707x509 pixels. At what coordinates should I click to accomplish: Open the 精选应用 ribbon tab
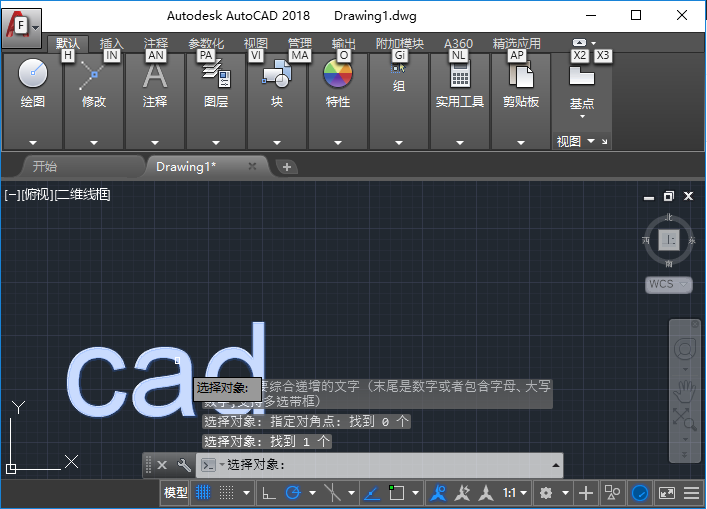(x=516, y=43)
